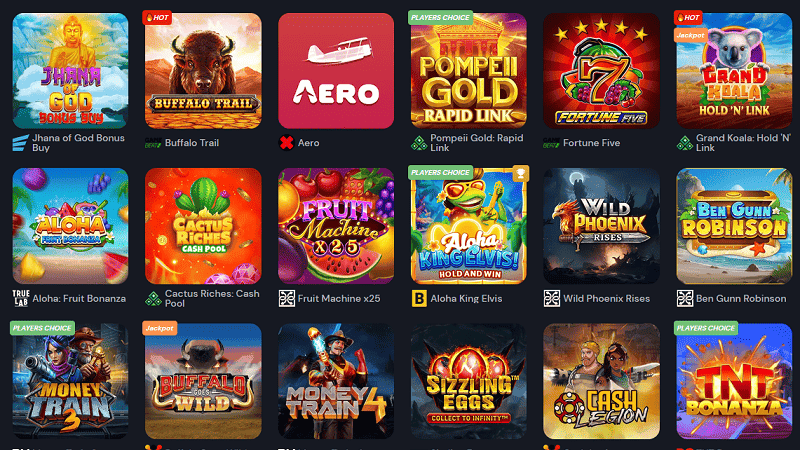The height and width of the screenshot is (450, 800).
Task: Open the Wild Phoenix Rises game thumbnail
Action: pos(601,226)
